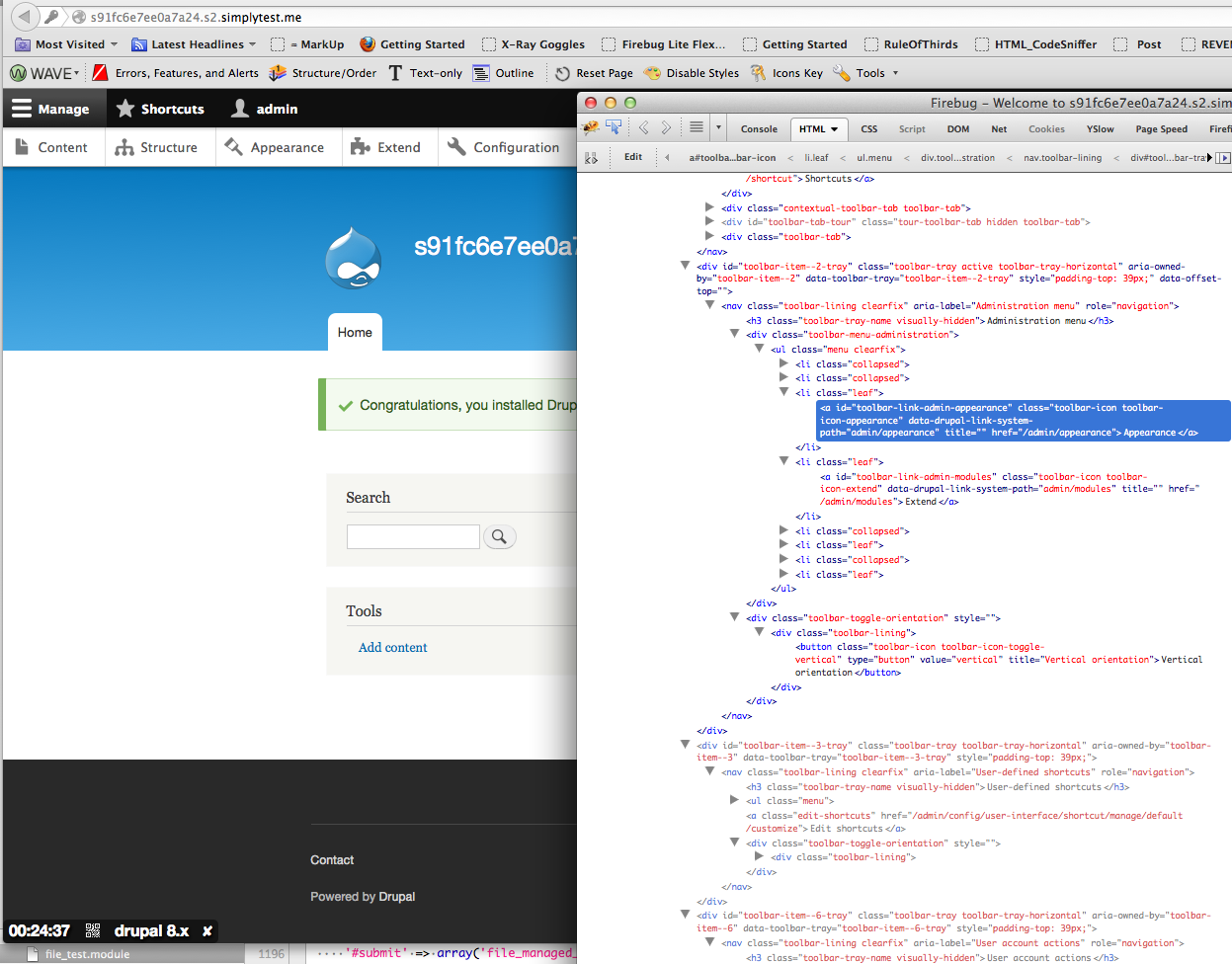Click the Drupal drop logo
This screenshot has height=964, width=1232.
353,259
